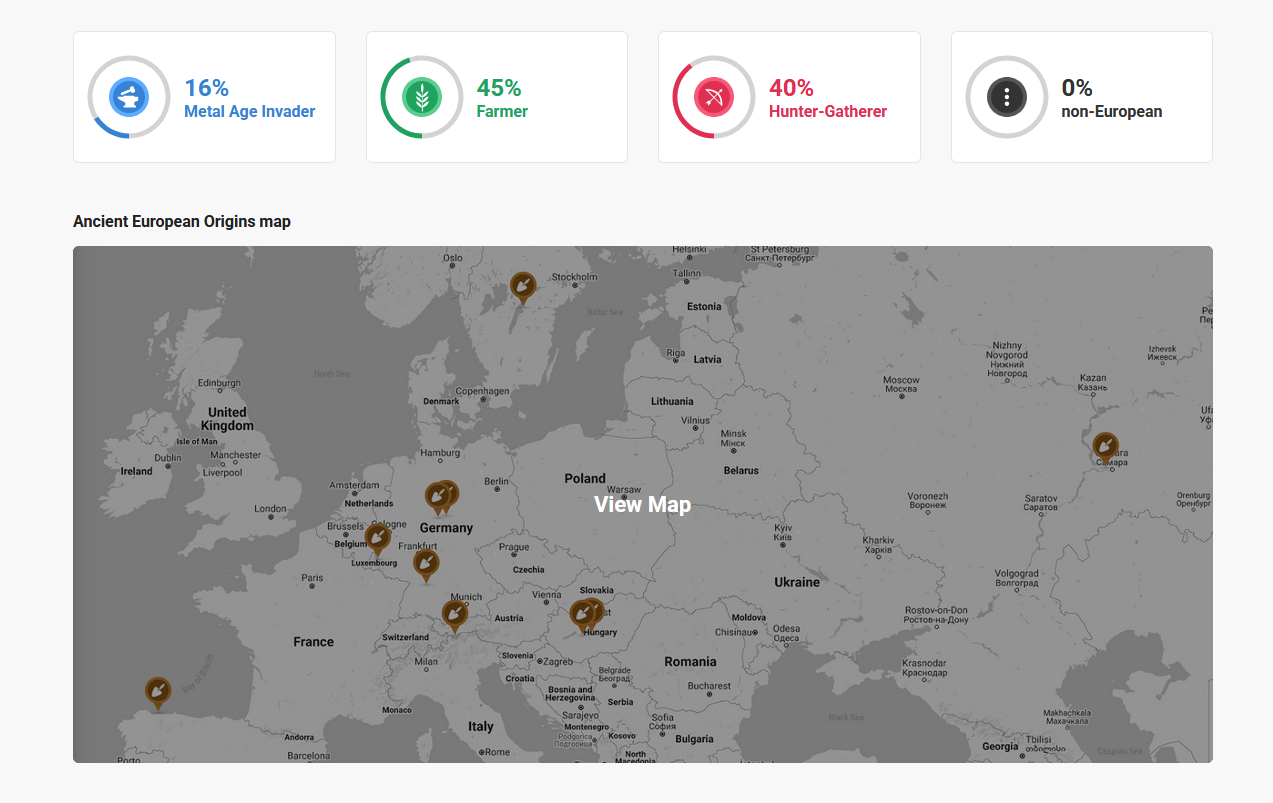Click the Hunter-Gatherer bow and arrow icon

[x=714, y=97]
